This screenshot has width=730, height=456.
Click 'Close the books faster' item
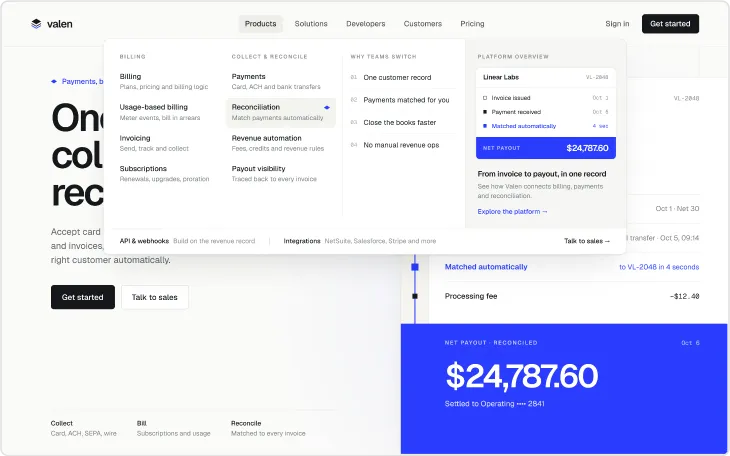coord(402,123)
